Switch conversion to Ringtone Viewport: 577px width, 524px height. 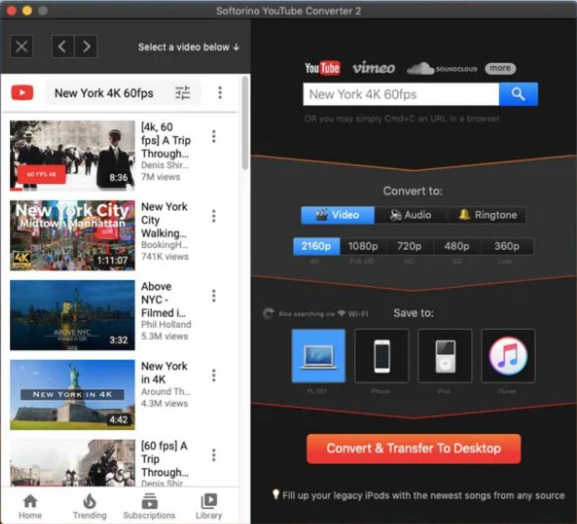point(487,215)
